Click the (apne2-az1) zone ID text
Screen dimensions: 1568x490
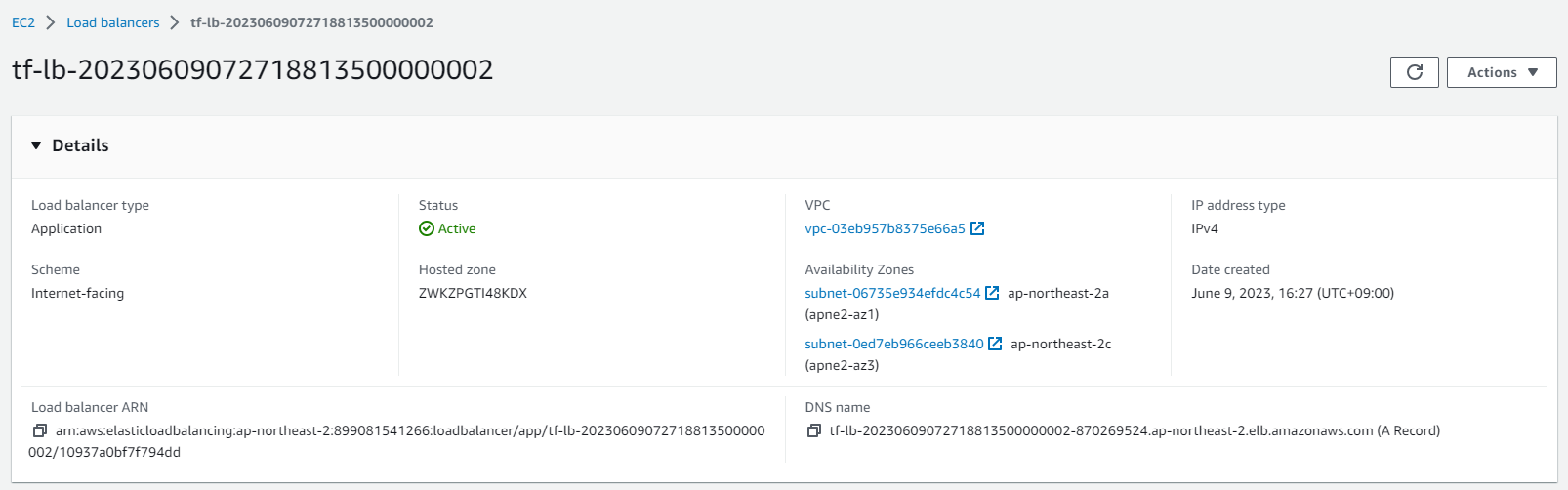[842, 314]
